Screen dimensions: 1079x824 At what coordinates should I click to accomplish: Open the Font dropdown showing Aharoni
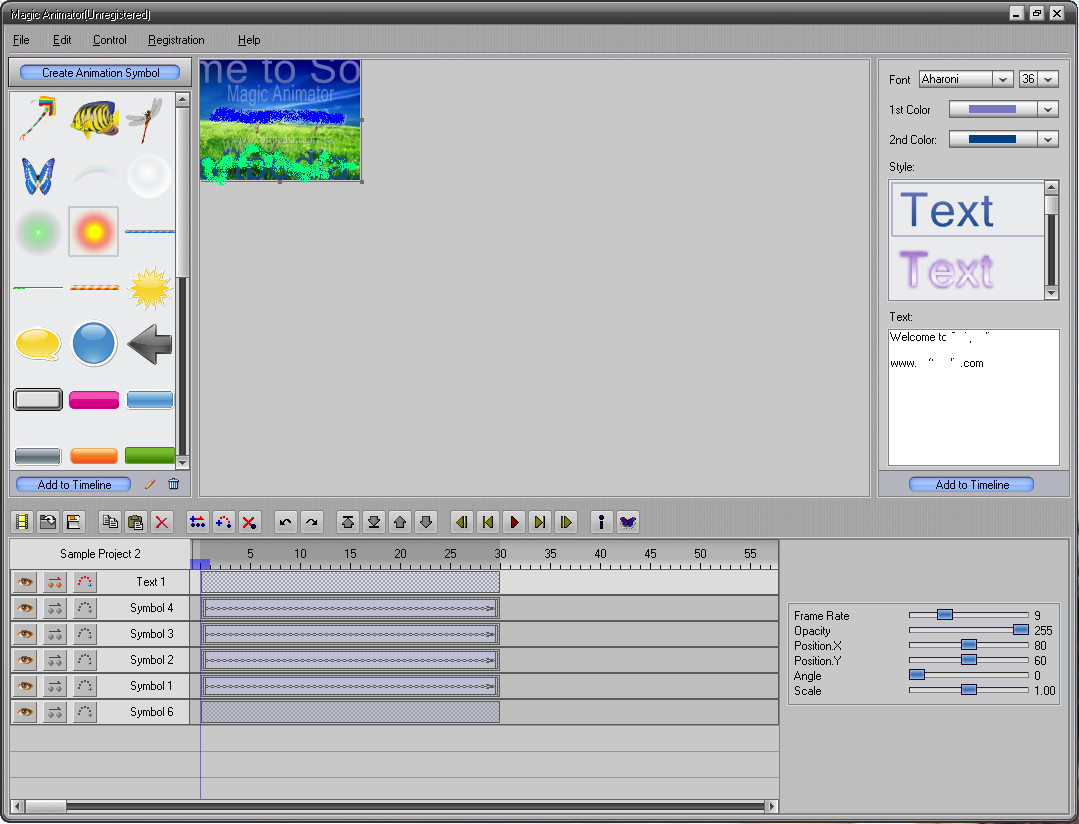point(1003,80)
